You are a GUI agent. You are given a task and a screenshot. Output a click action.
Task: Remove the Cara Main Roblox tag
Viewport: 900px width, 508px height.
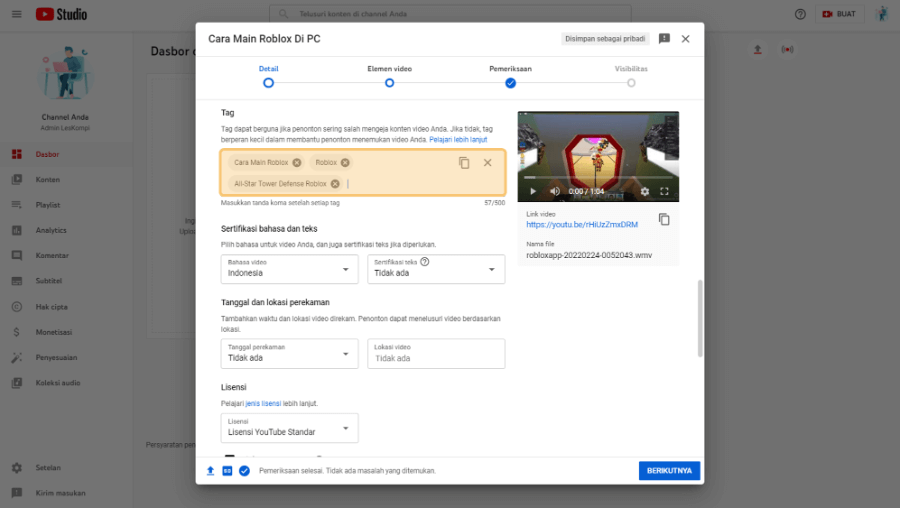point(297,162)
